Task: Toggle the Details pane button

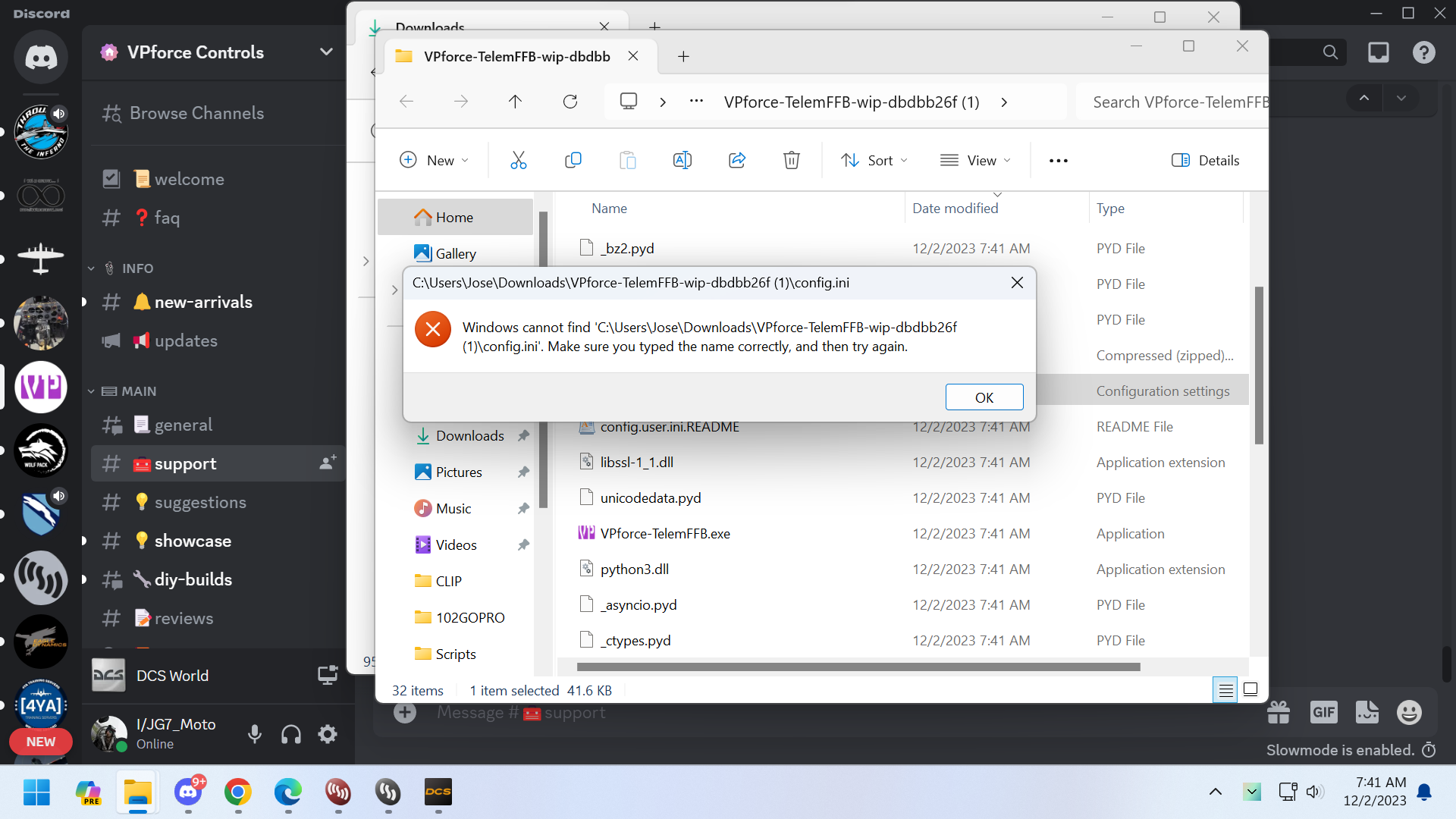Action: [x=1206, y=160]
